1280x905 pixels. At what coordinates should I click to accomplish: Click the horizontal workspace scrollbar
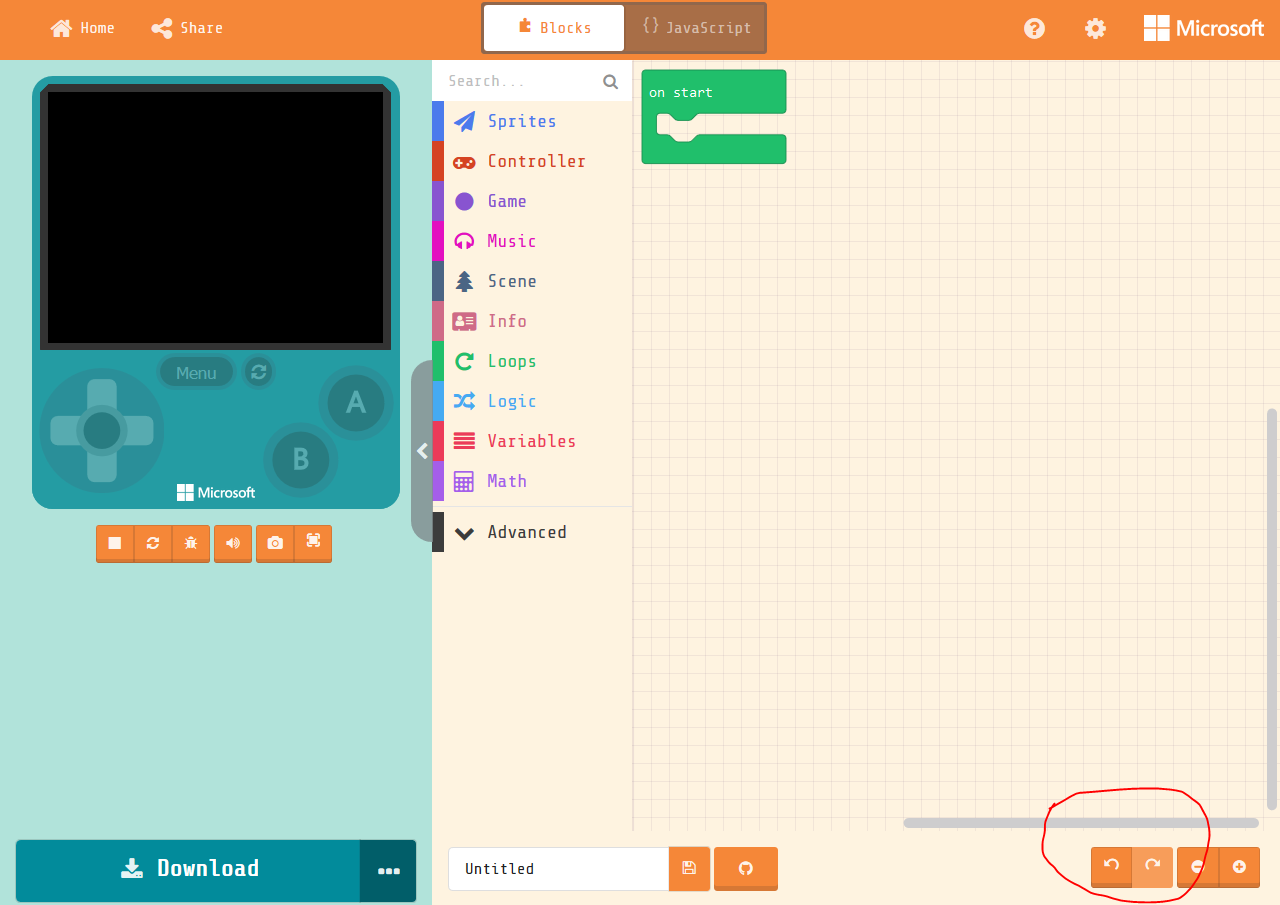tap(1081, 823)
